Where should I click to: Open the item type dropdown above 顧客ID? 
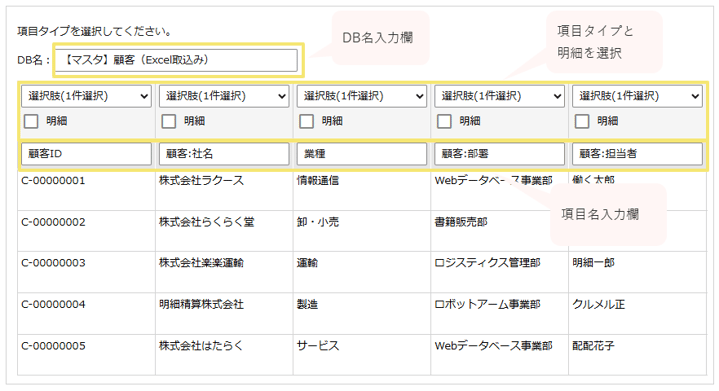pos(86,96)
